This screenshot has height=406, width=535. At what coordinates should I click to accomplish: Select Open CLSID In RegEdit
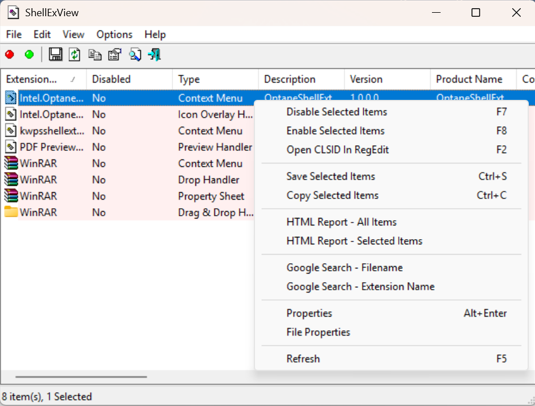click(x=391, y=149)
